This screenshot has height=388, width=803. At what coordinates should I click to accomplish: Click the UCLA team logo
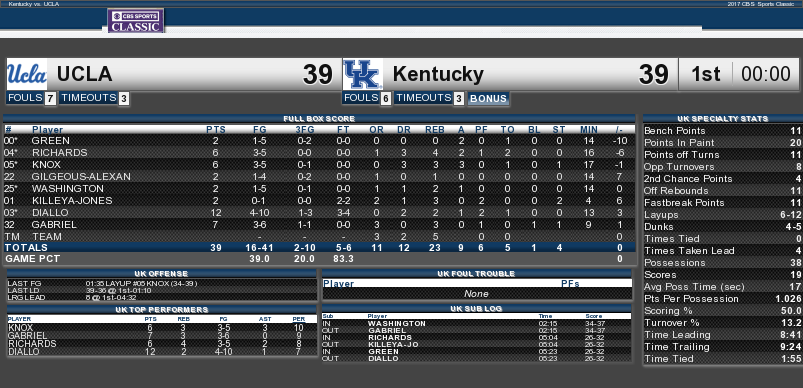[x=27, y=74]
